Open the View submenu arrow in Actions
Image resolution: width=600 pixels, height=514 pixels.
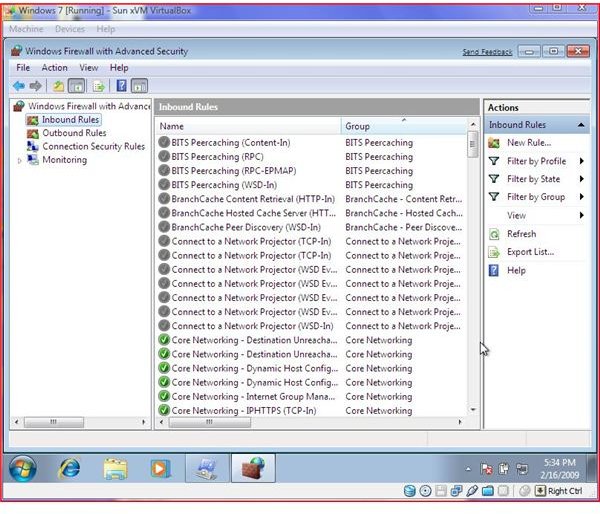581,215
